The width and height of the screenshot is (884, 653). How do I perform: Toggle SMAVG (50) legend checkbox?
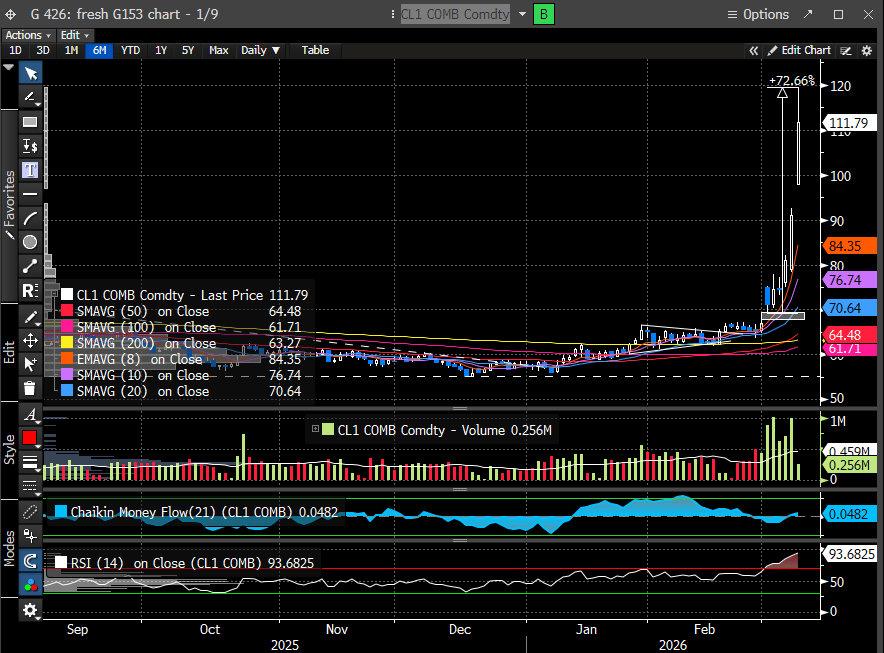[67, 311]
